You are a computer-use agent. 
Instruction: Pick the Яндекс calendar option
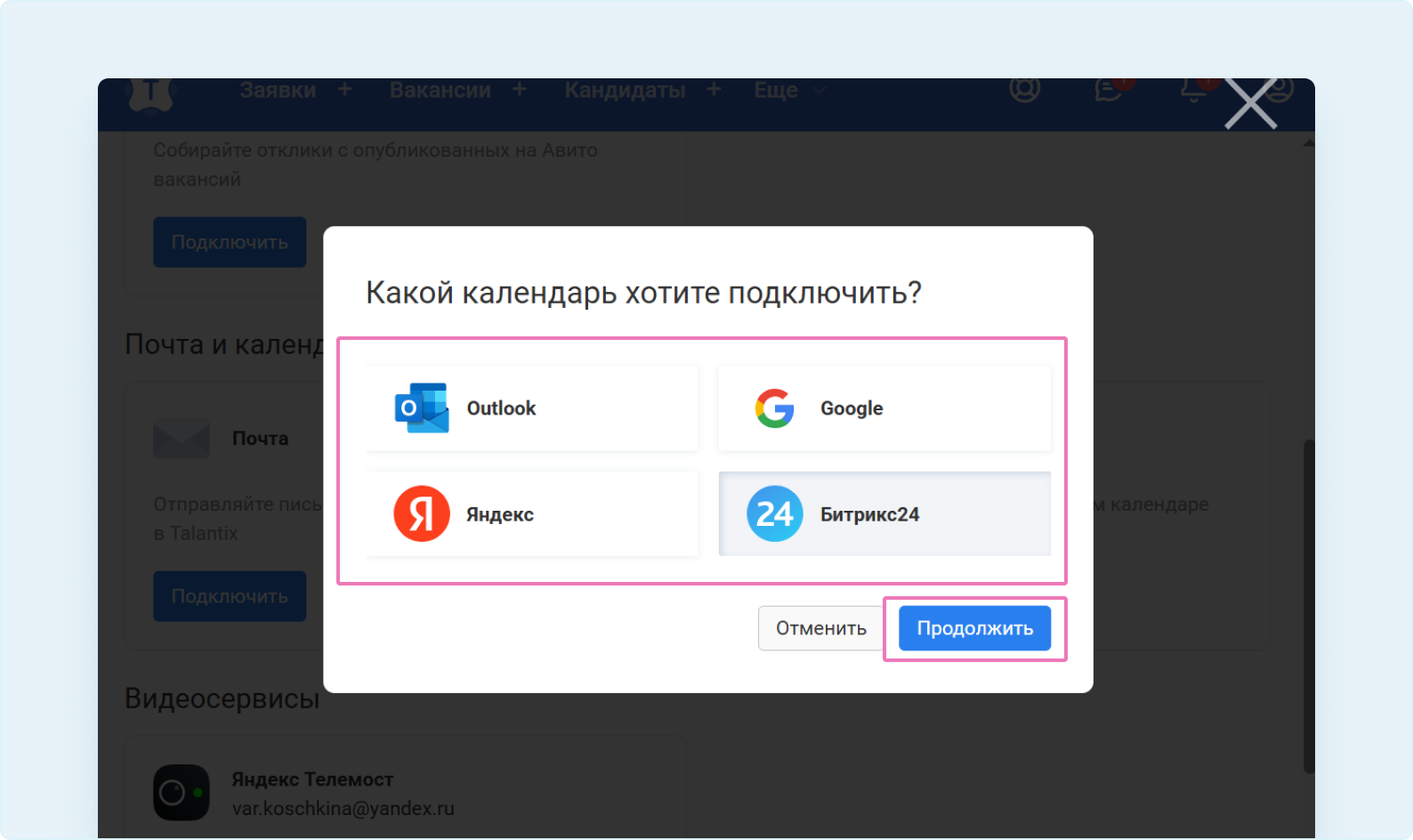(532, 514)
